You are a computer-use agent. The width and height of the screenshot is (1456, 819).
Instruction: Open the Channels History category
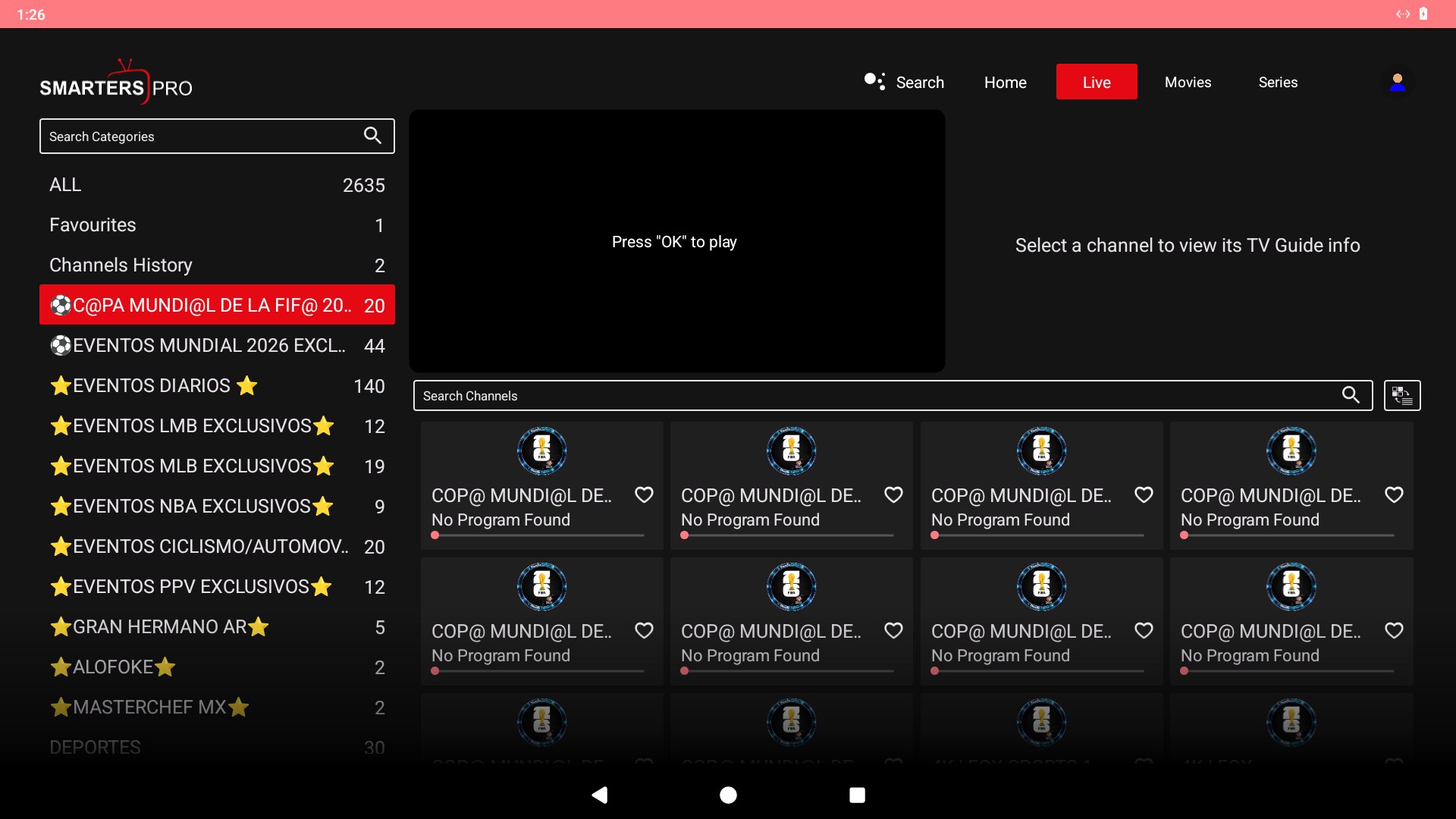[x=217, y=265]
